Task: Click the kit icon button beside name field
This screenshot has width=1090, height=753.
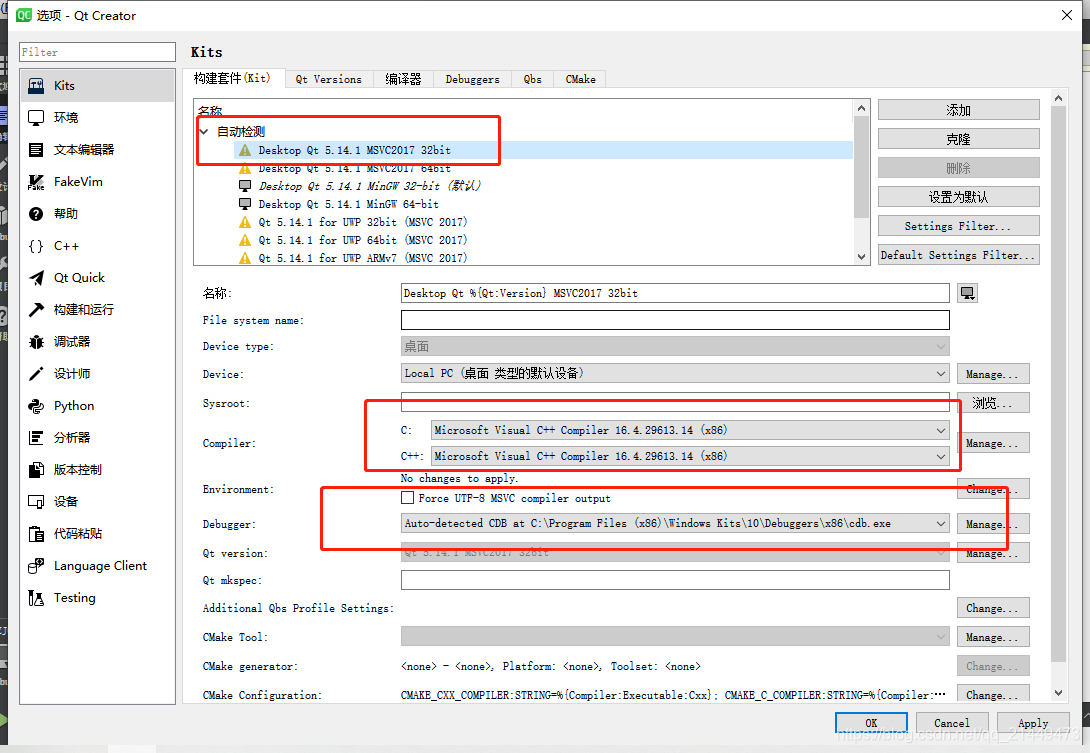Action: tap(967, 293)
